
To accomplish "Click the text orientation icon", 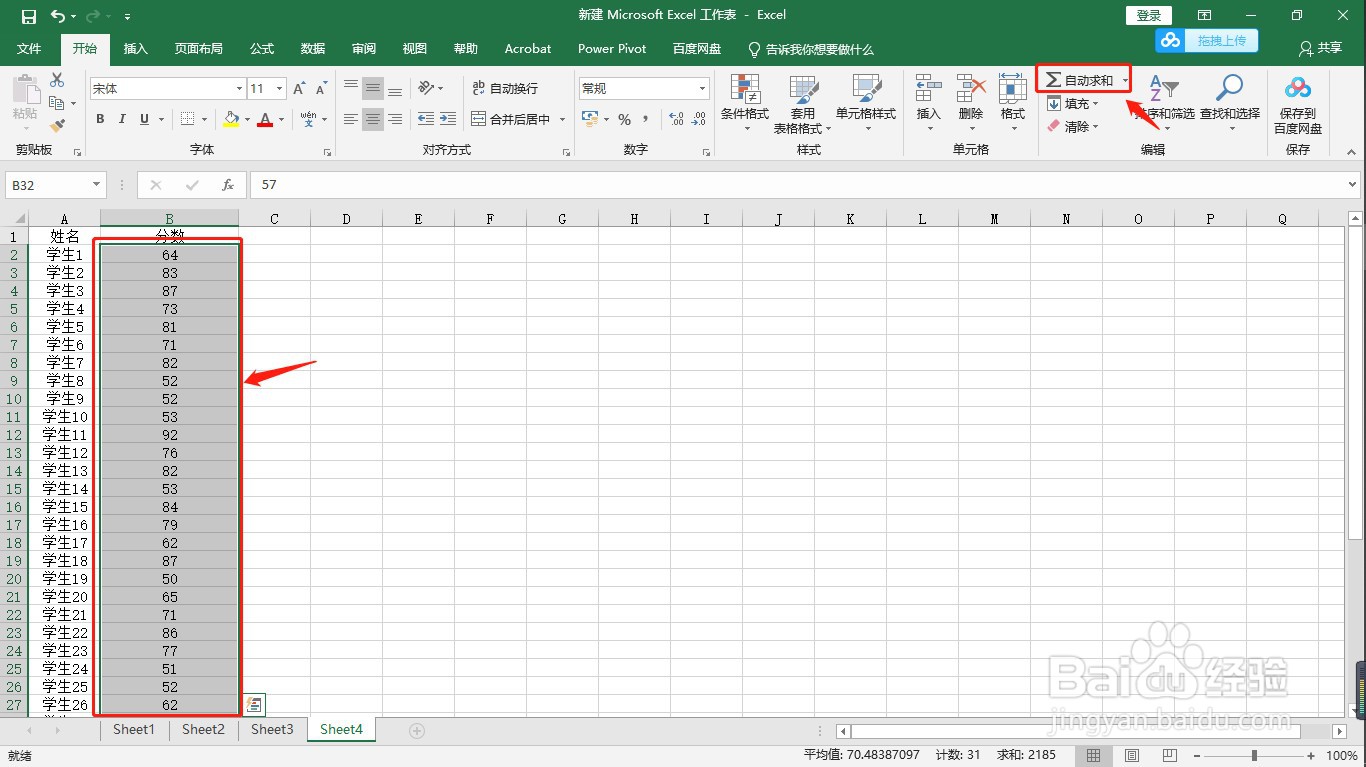I will point(426,88).
